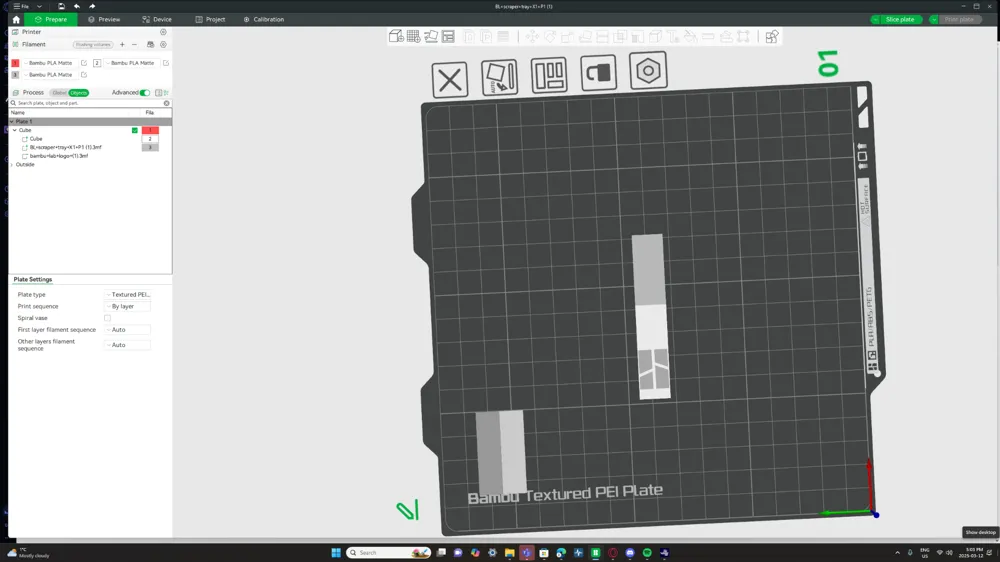Screen dimensions: 1000x562
Task: Open filament 2 Bambu PLA Matte dropdown
Action: pos(132,63)
